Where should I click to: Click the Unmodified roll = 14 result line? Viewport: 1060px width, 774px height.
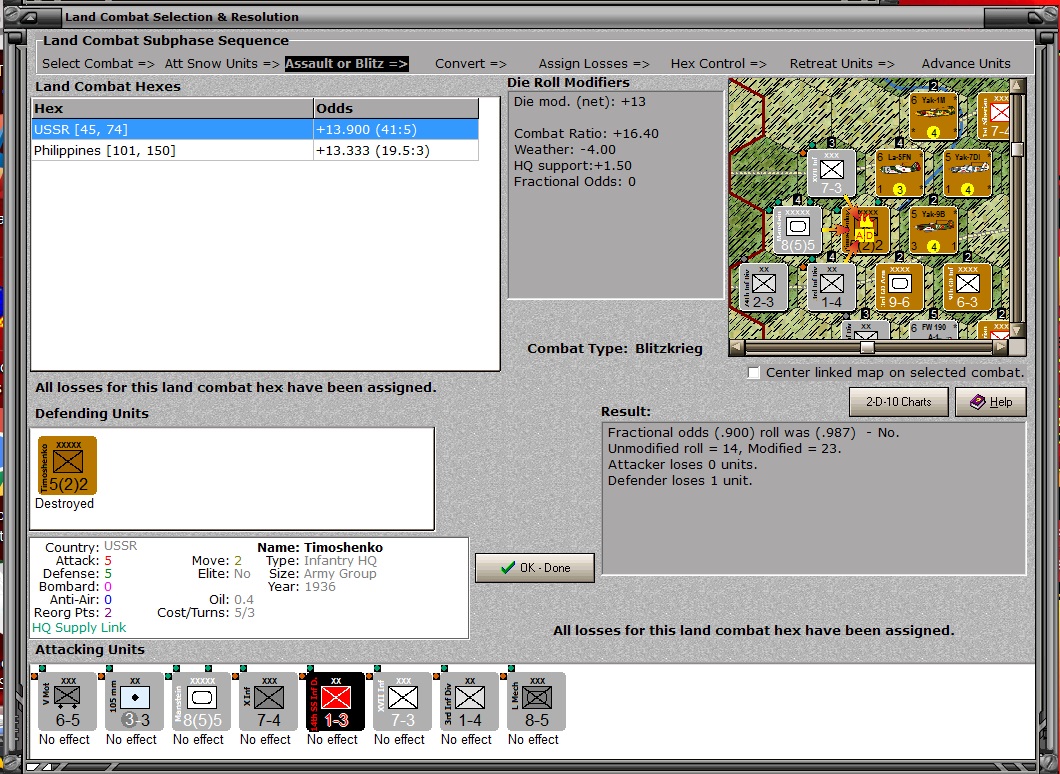(724, 449)
